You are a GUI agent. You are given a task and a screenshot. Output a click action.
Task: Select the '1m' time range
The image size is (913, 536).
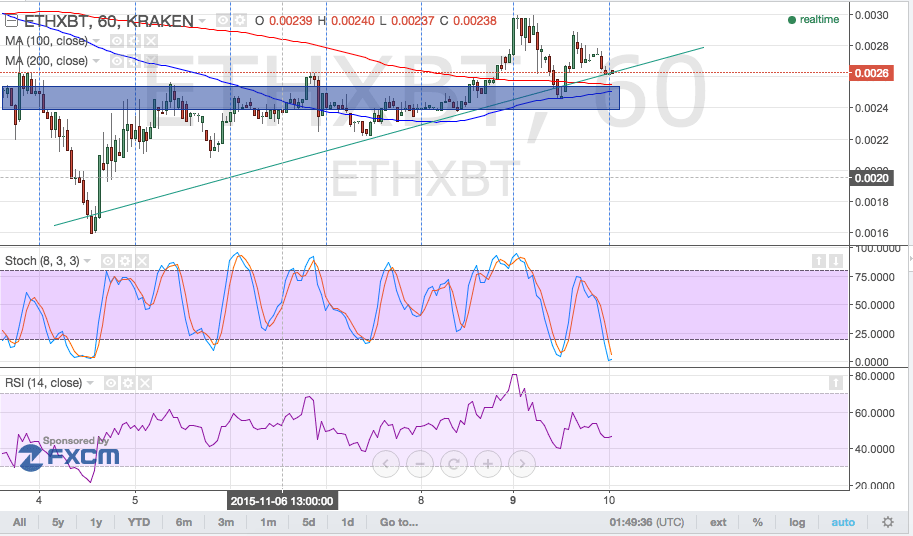tap(268, 522)
